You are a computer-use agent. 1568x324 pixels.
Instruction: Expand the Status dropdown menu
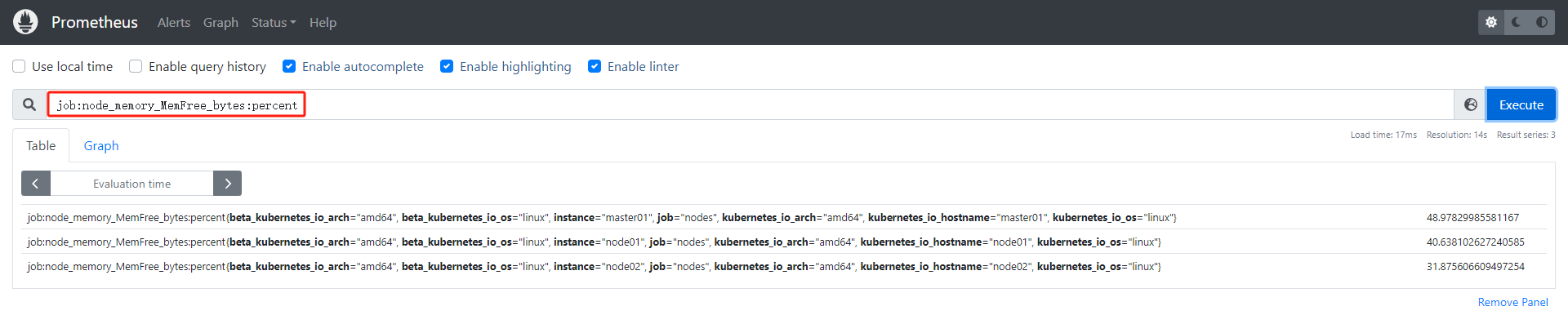click(274, 22)
